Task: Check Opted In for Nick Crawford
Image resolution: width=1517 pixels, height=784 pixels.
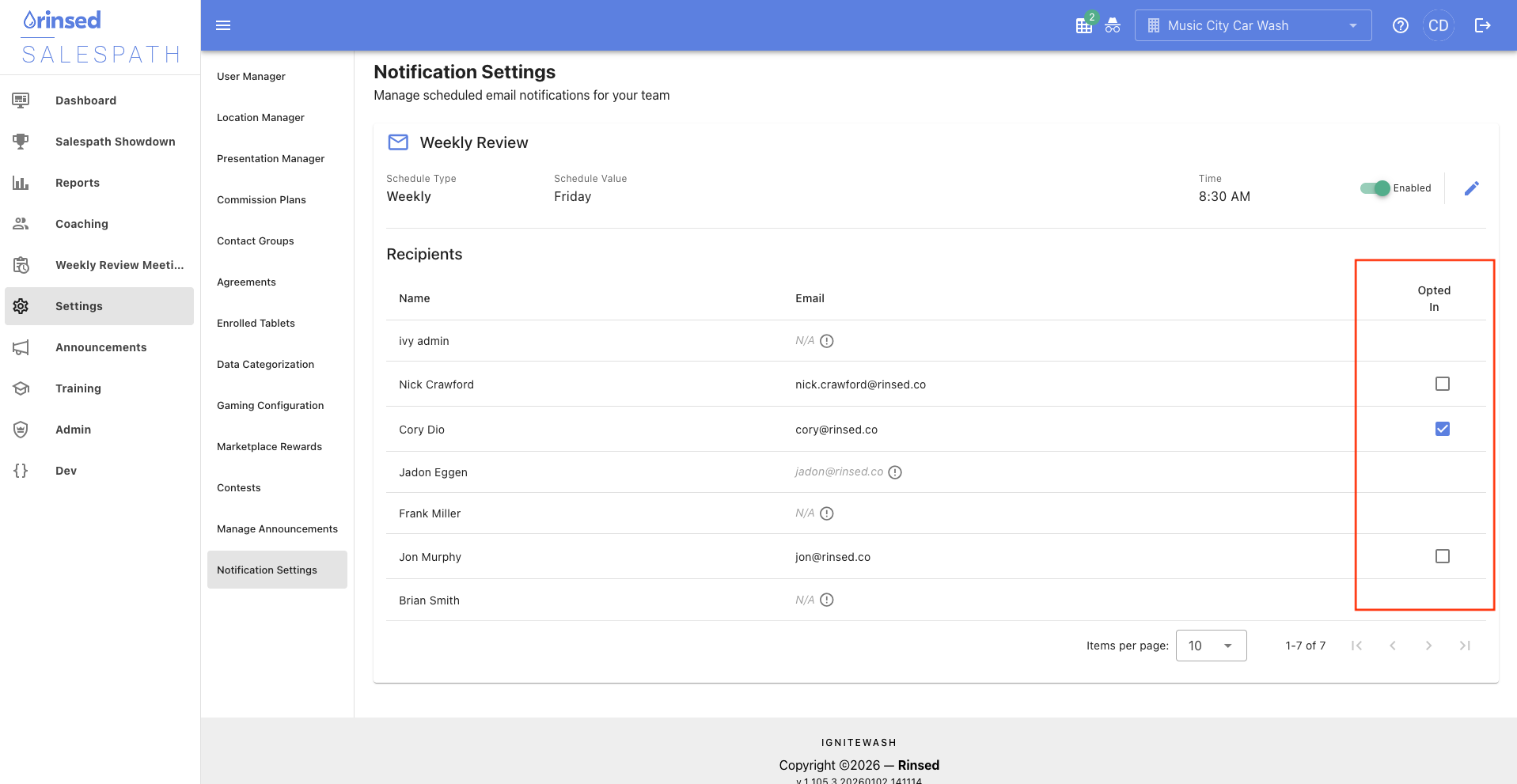Action: [1443, 384]
